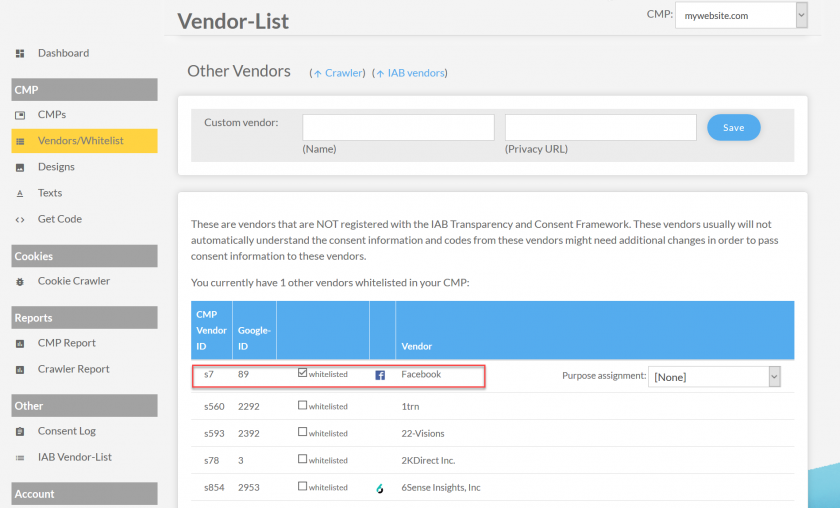840x508 pixels.
Task: Click the Facebook logo icon
Action: coord(380,375)
